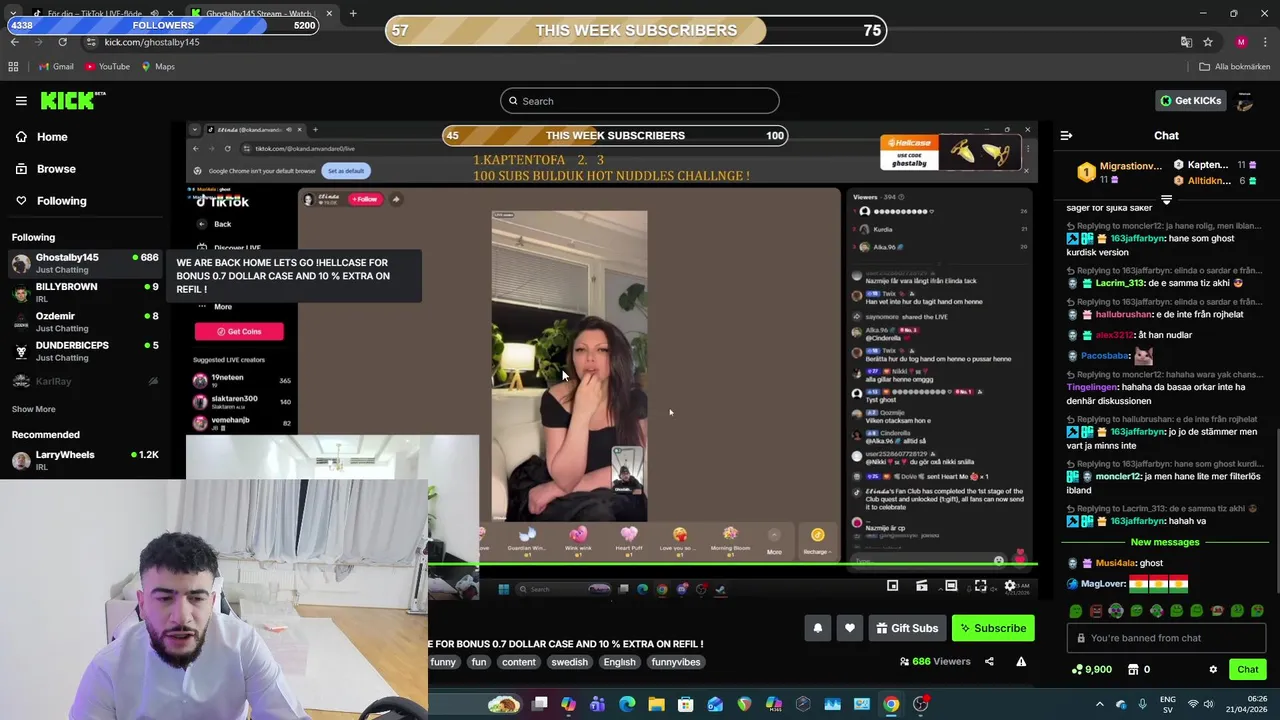Click the green Subscribe button
This screenshot has height=720, width=1280.
[x=993, y=628]
